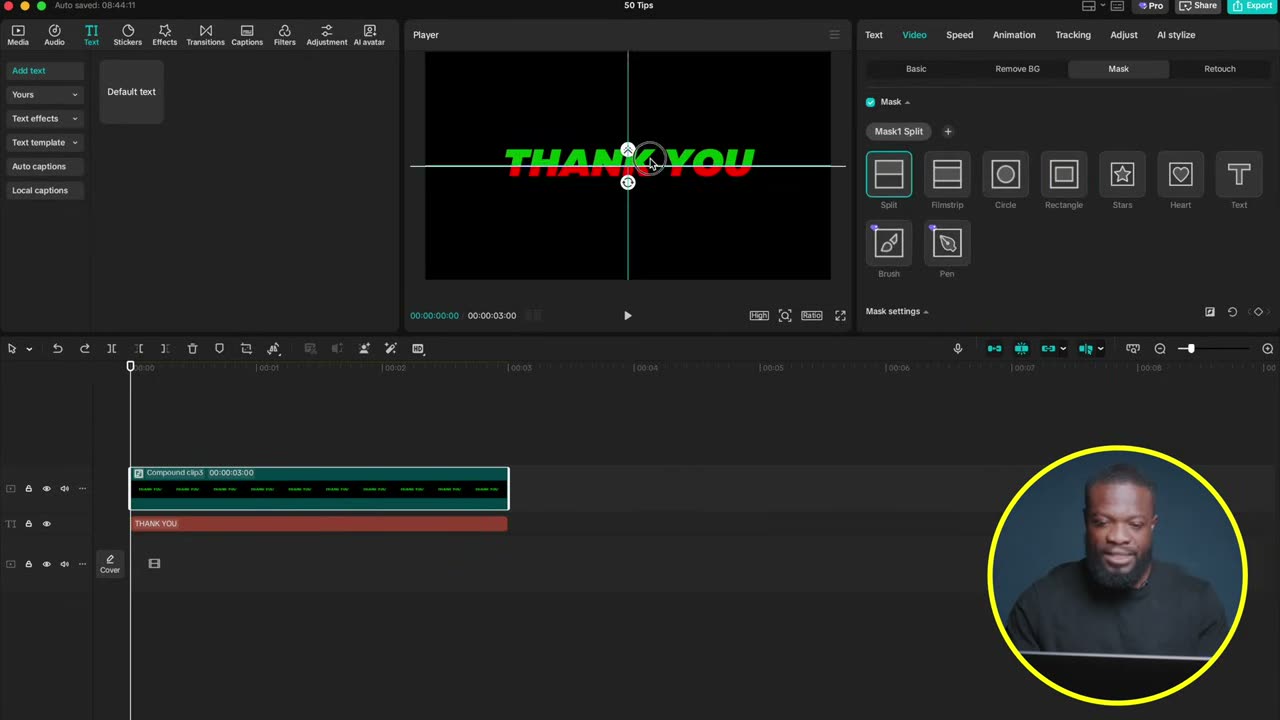Screen dimensions: 1280x720
Task: Add a new mask with plus icon
Action: coord(948,131)
